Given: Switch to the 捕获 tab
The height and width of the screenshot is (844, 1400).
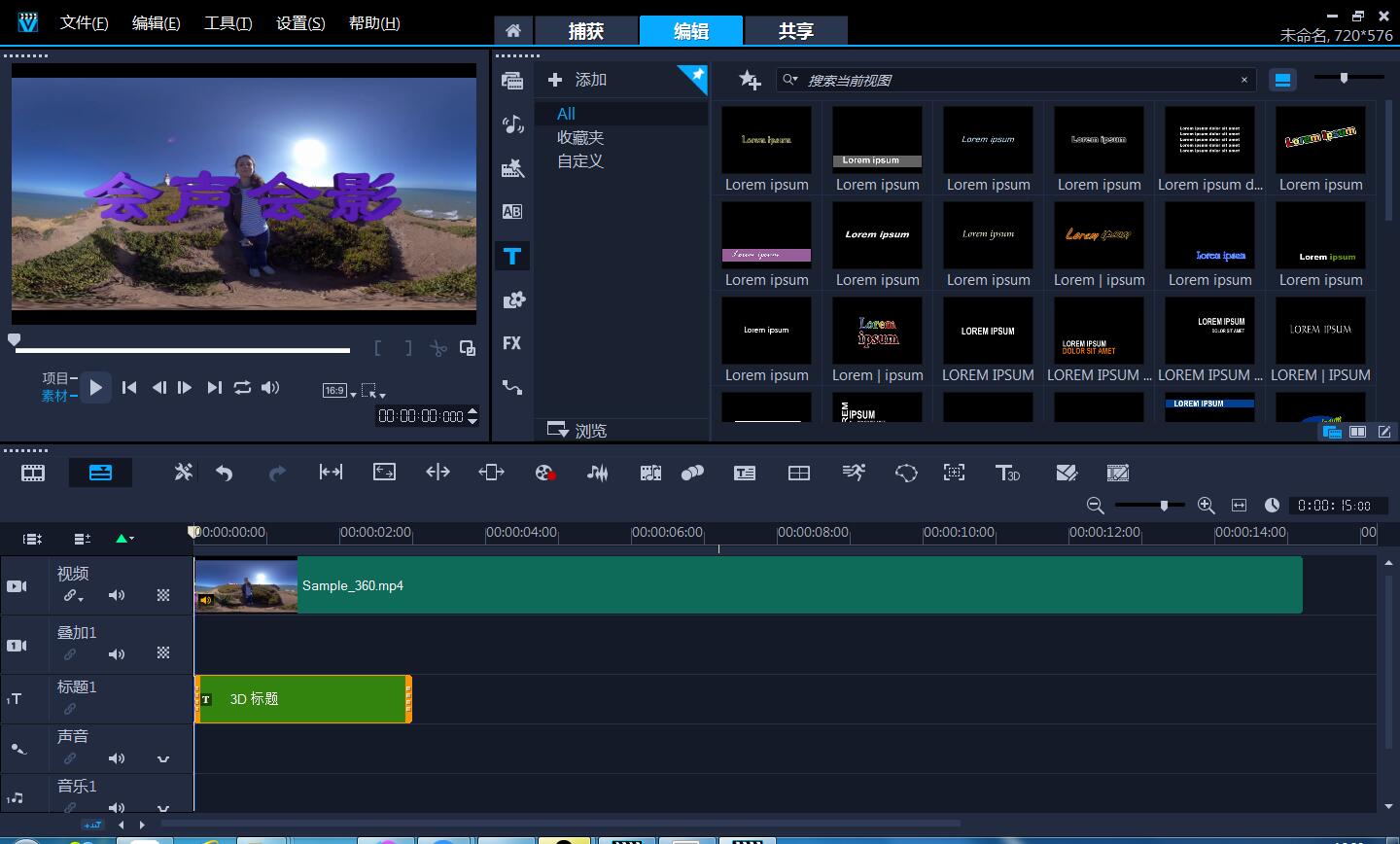Looking at the screenshot, I should click(586, 30).
